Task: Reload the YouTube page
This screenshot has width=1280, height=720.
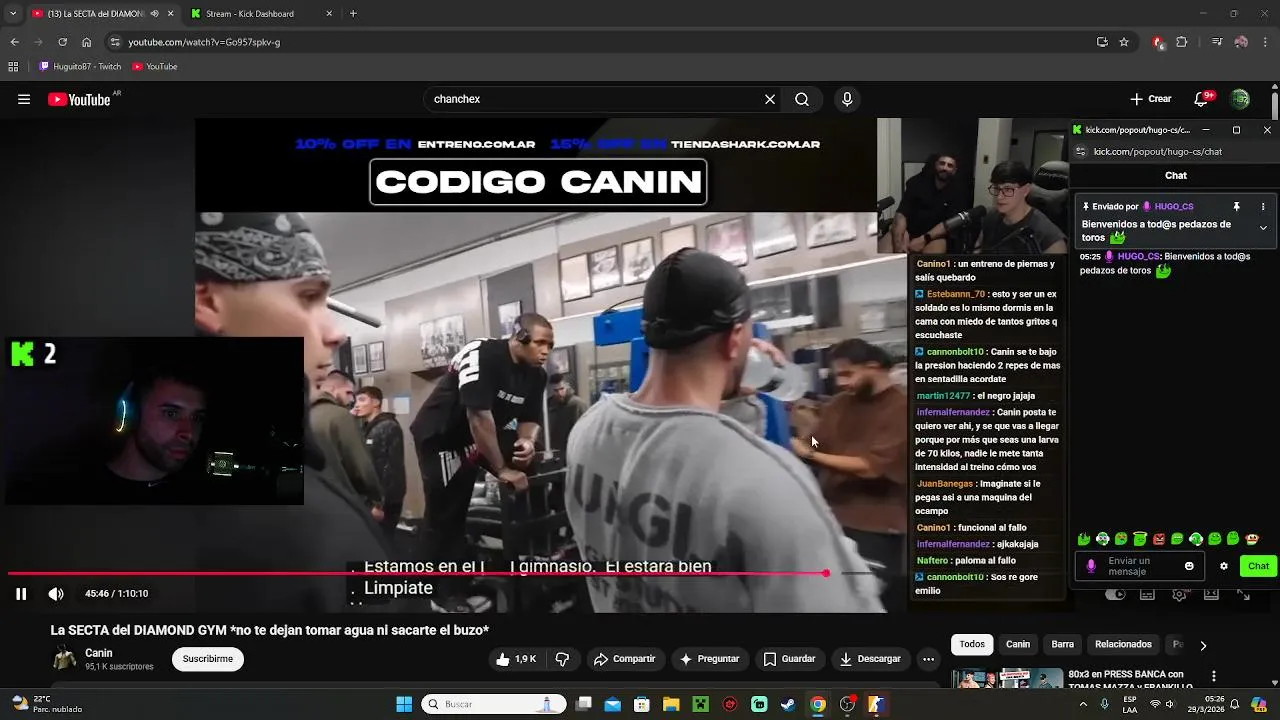Action: coord(62,42)
